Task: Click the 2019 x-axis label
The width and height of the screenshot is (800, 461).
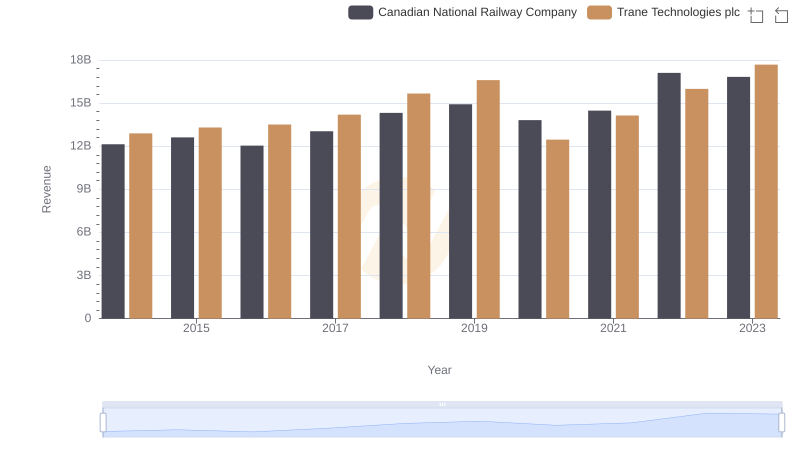Action: 474,328
